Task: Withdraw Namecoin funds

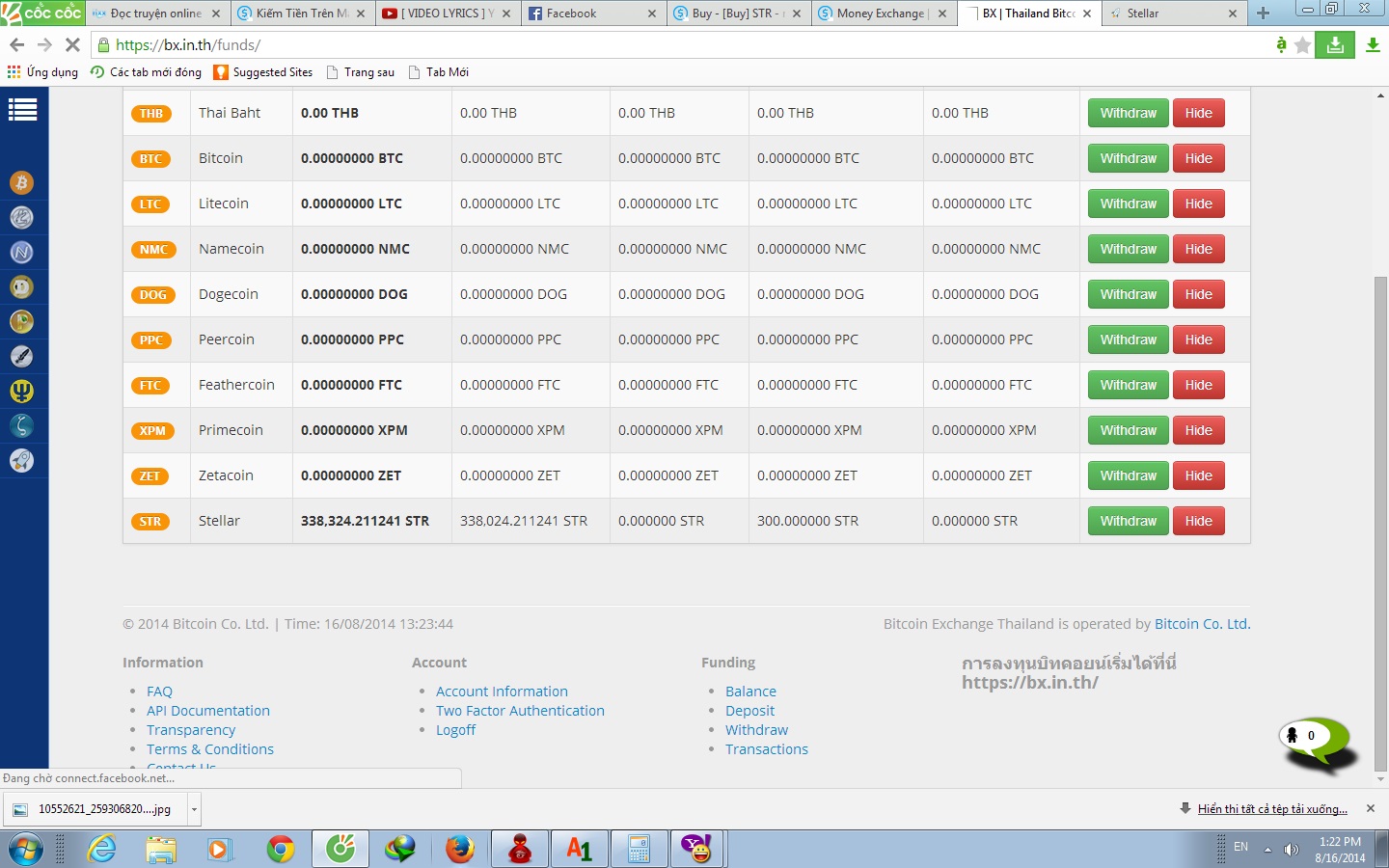Action: click(x=1129, y=249)
